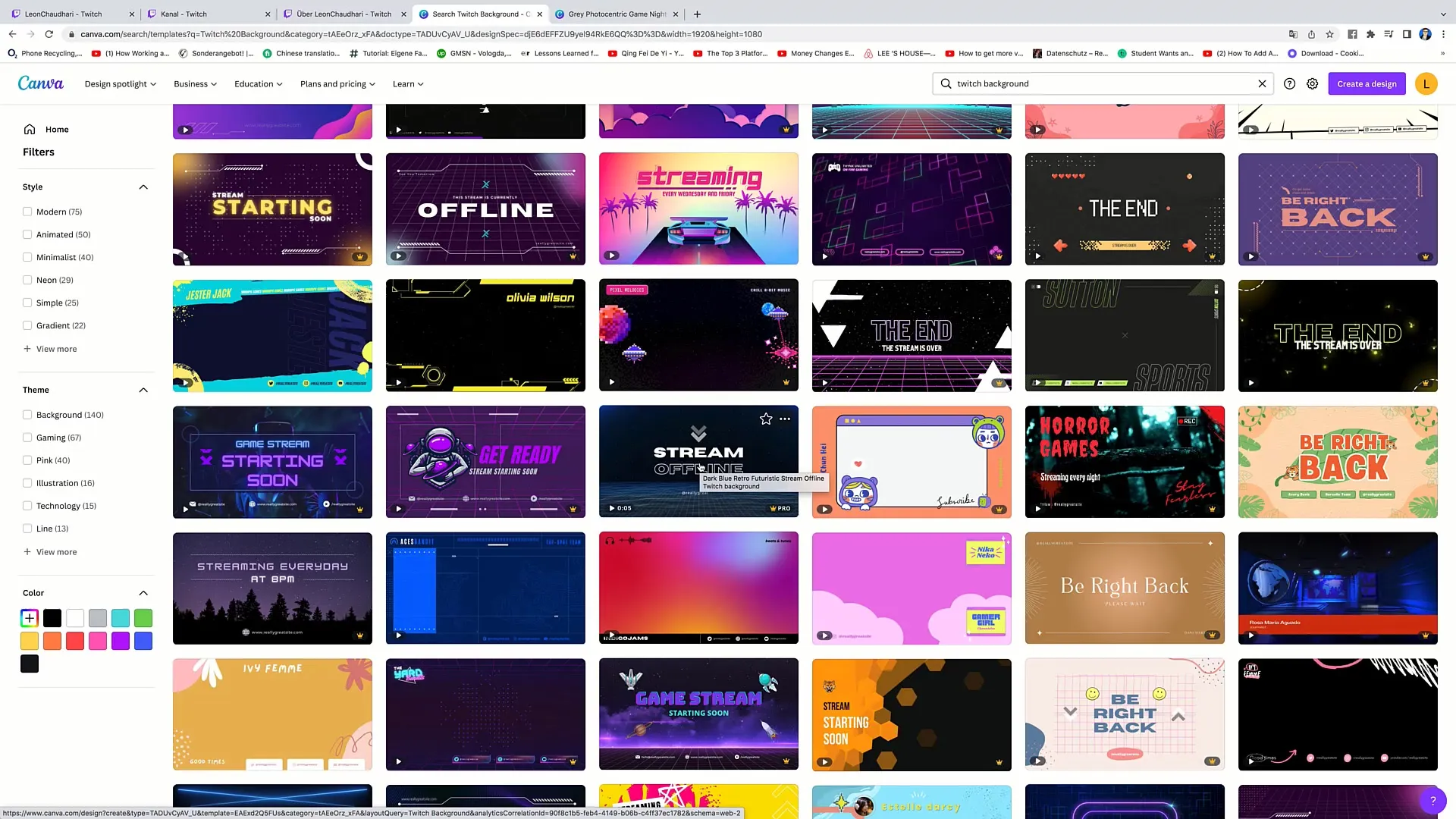The width and height of the screenshot is (1456, 819).
Task: Click View more under Theme filters
Action: [x=50, y=552]
